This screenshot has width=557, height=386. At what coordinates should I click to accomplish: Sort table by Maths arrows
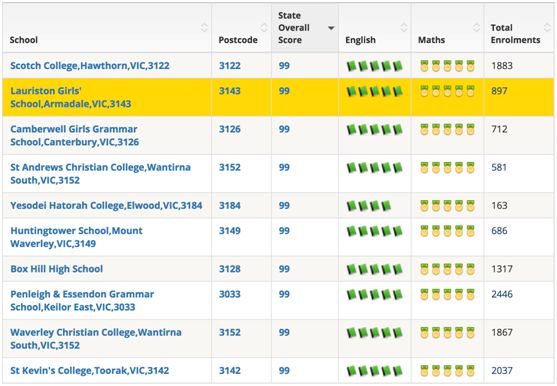(477, 27)
